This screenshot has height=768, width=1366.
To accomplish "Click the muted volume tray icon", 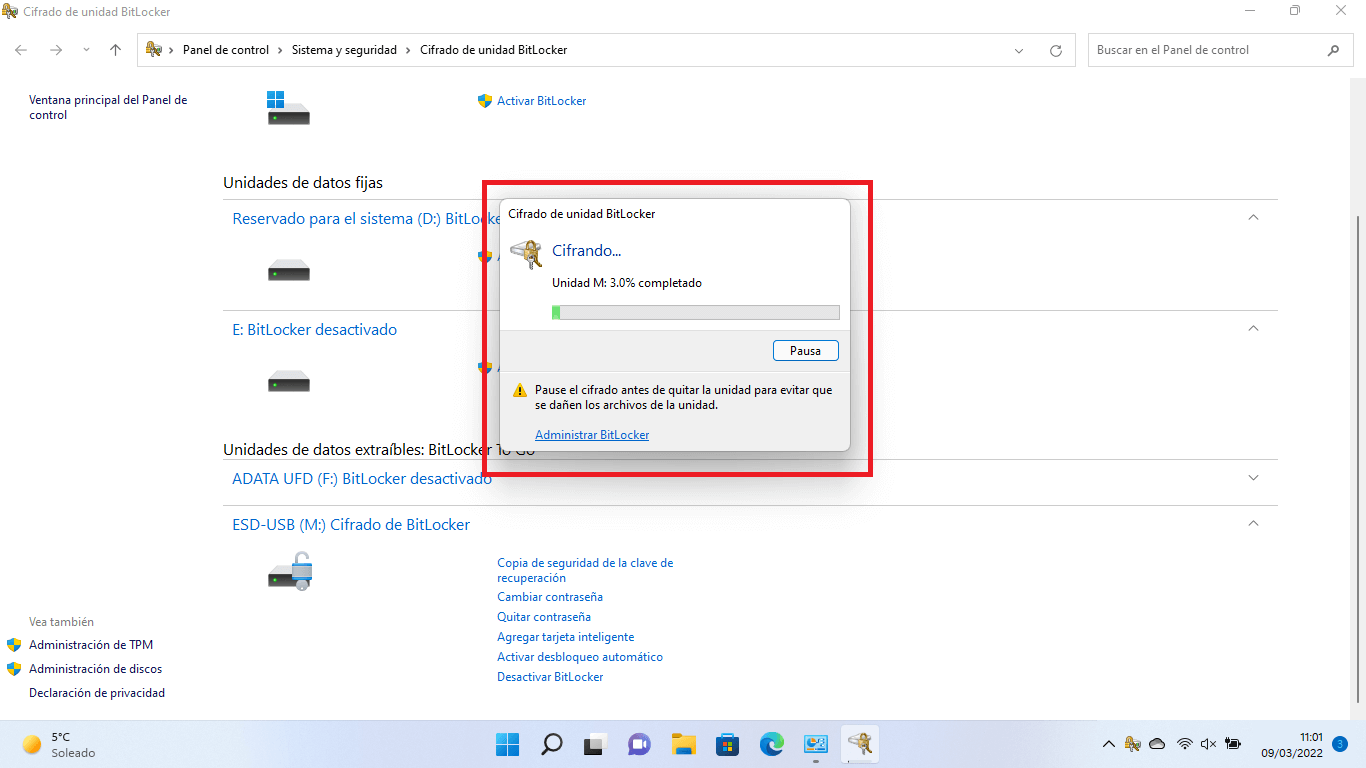I will pos(1208,744).
